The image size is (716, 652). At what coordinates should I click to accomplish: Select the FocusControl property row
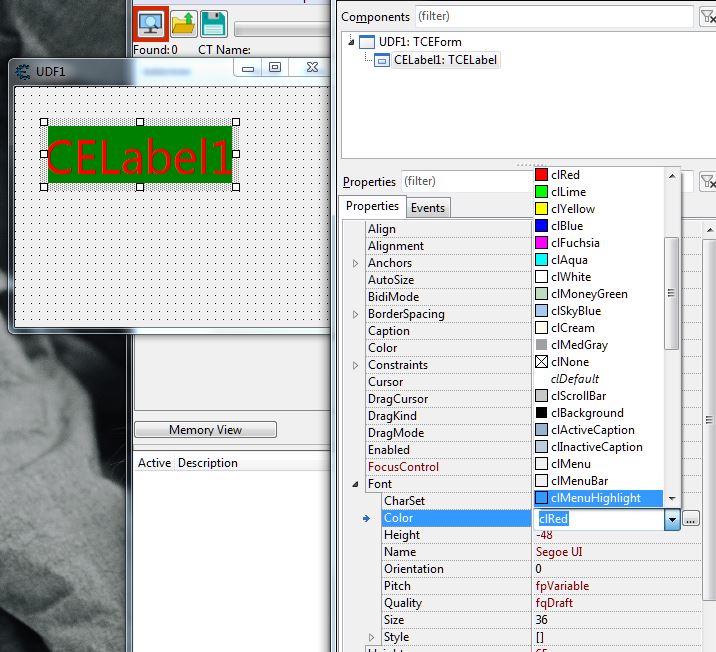[x=448, y=467]
